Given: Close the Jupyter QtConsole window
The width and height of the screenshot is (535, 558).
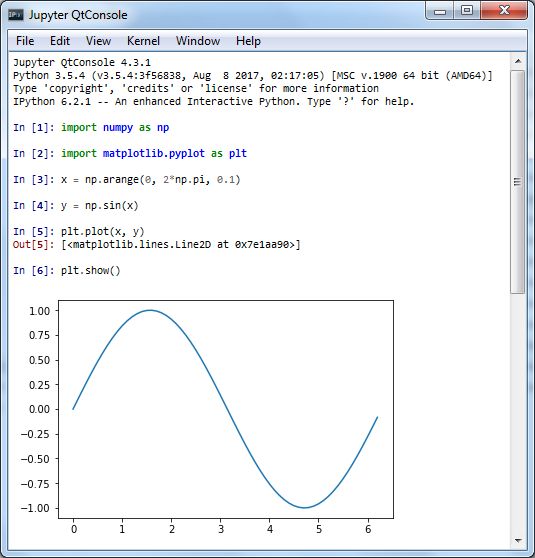Looking at the screenshot, I should 504,11.
